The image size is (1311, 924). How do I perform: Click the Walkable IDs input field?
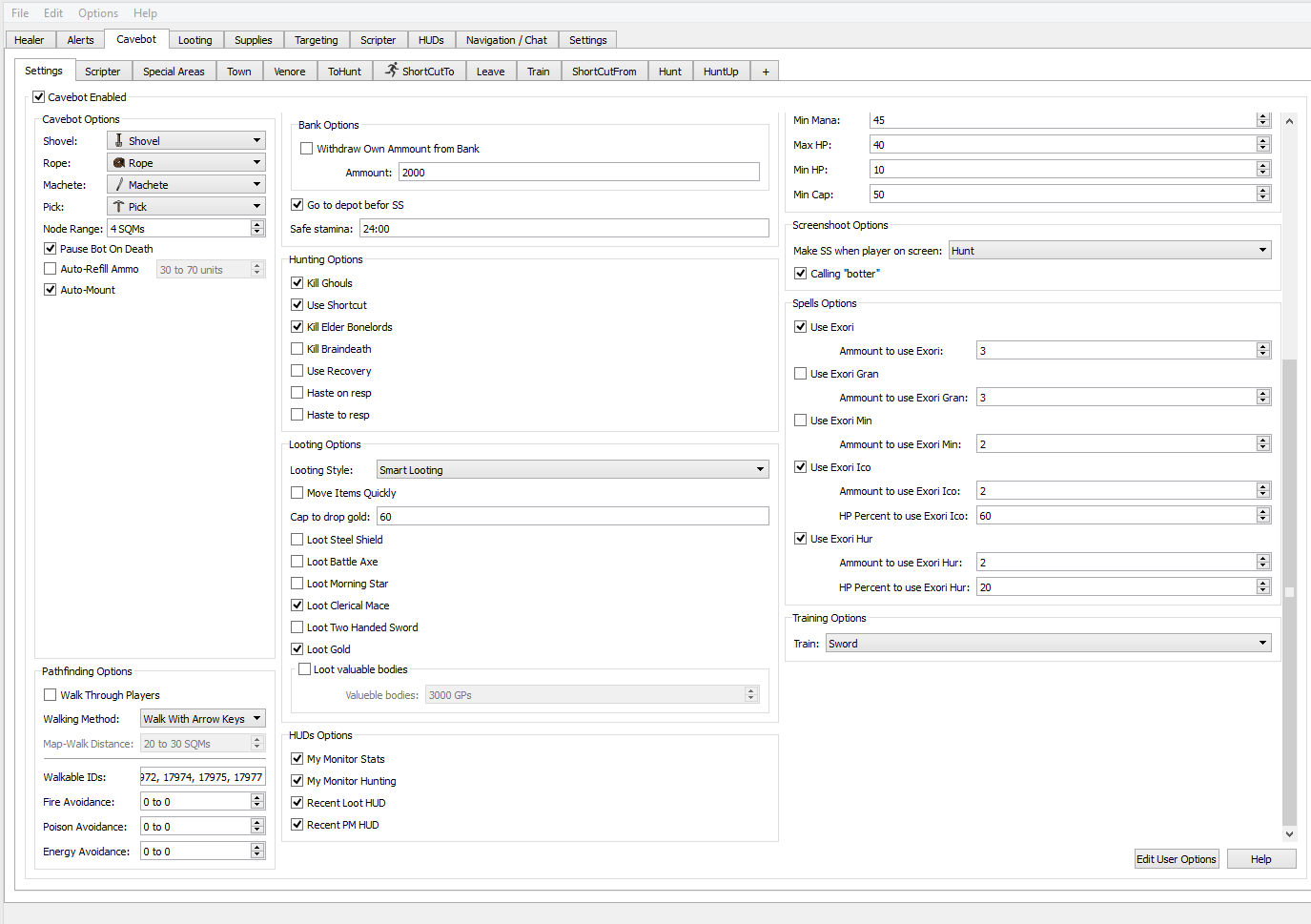coord(203,777)
